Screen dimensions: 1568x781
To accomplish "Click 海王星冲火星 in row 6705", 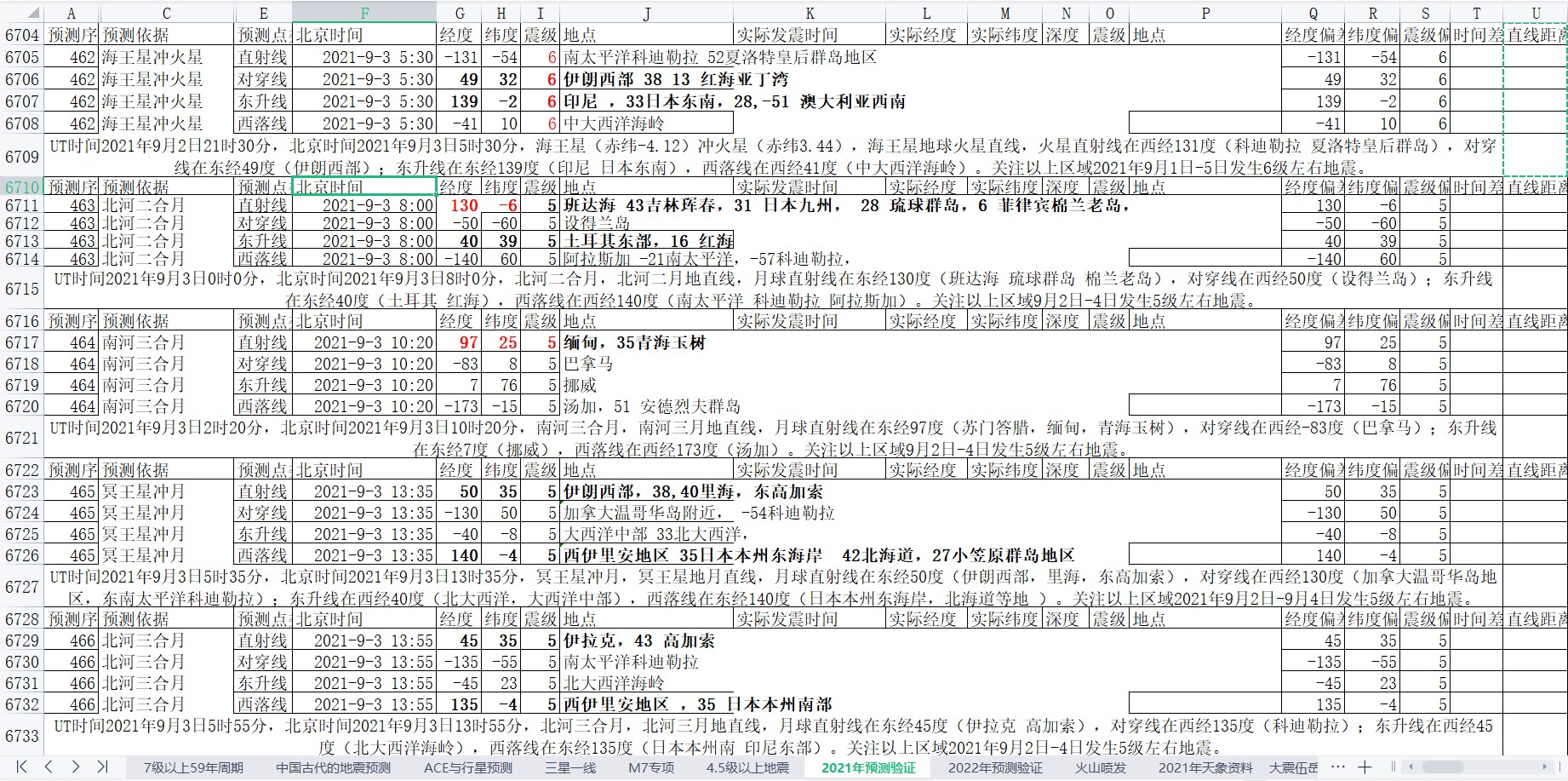I will coord(166,57).
